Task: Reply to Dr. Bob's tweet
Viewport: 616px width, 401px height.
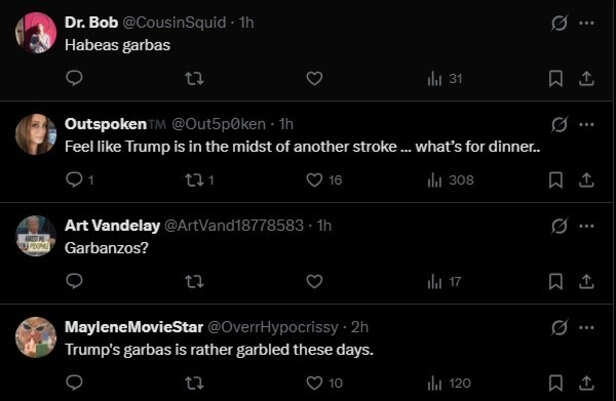Action: (75, 79)
